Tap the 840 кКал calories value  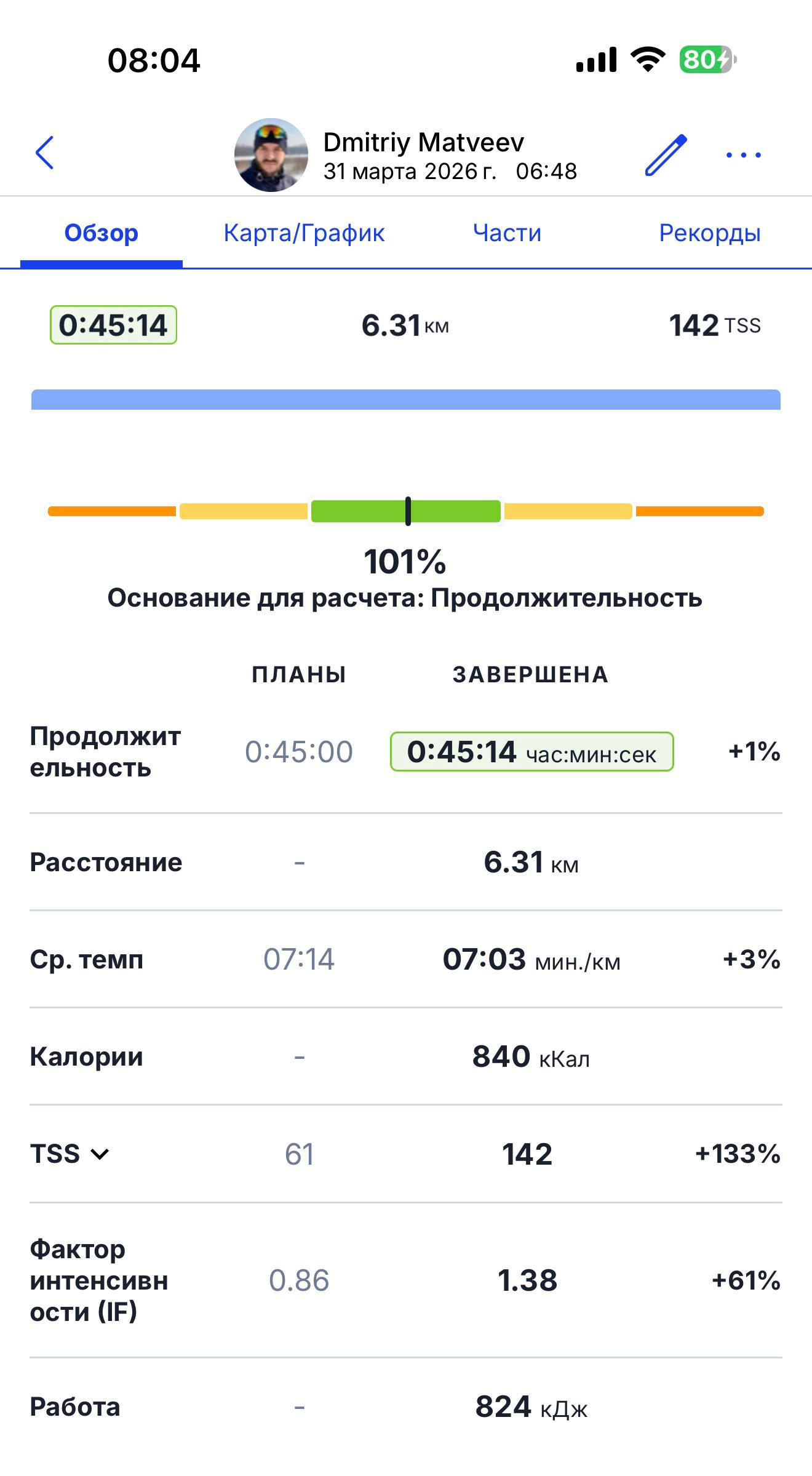coord(531,1056)
